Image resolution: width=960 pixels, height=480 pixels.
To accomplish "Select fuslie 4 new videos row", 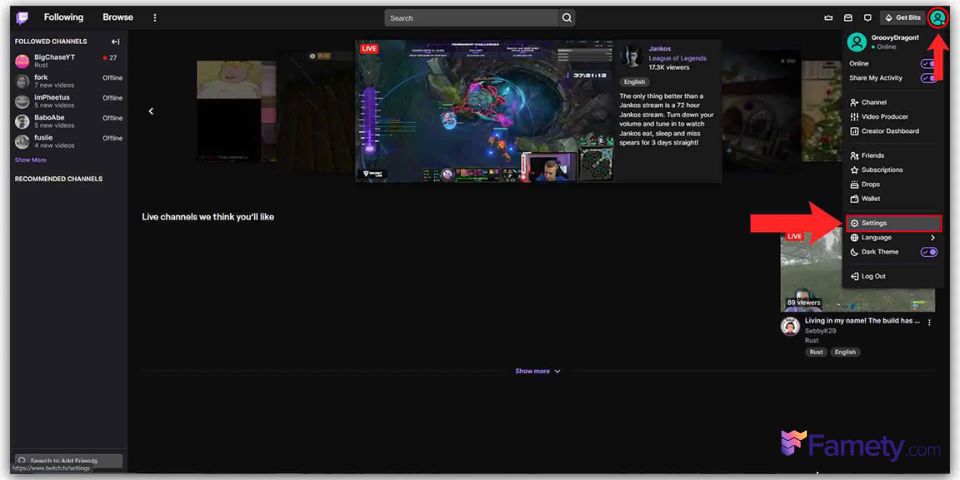I will tap(69, 141).
